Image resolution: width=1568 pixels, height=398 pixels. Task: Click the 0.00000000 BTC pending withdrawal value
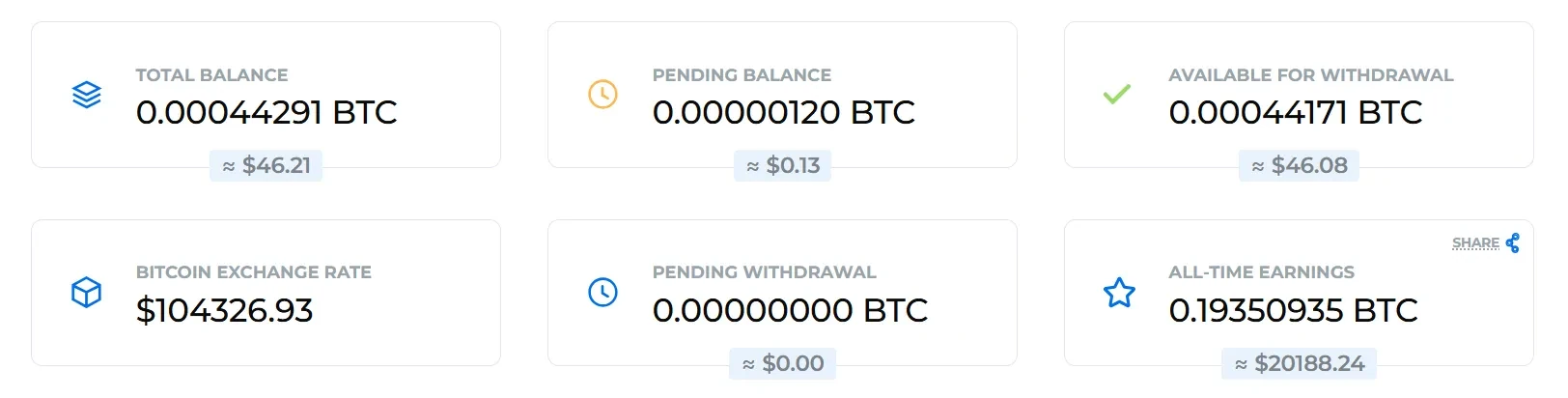pos(790,311)
